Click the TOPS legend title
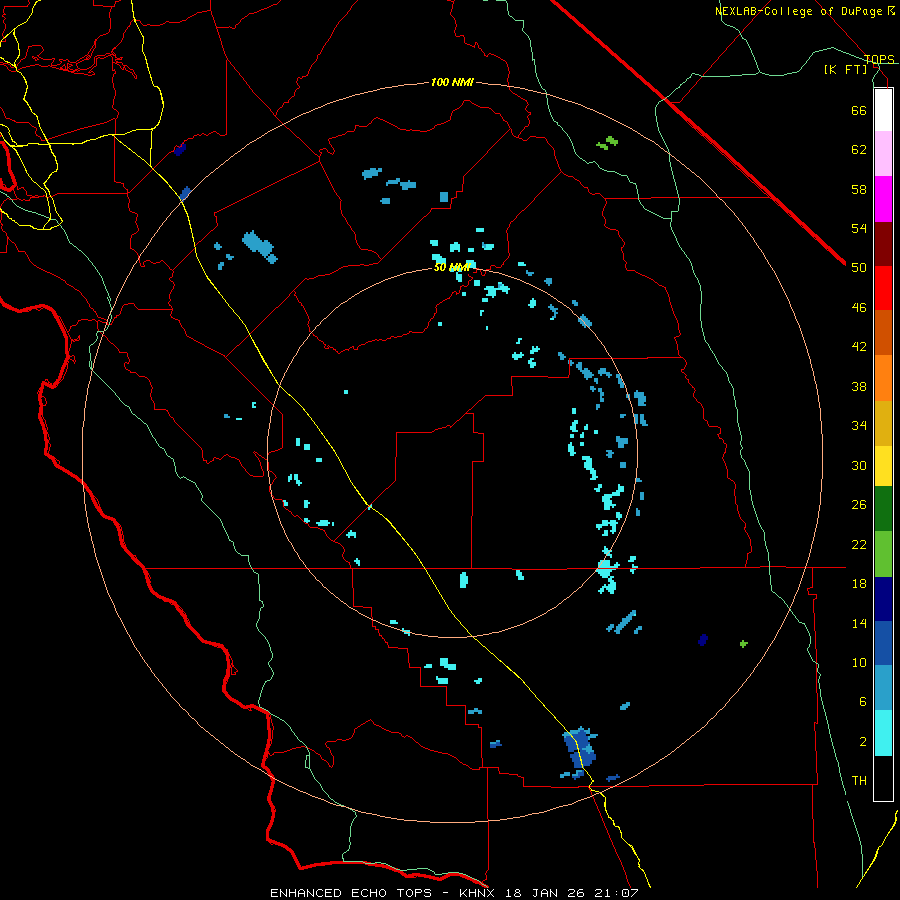 [x=879, y=59]
